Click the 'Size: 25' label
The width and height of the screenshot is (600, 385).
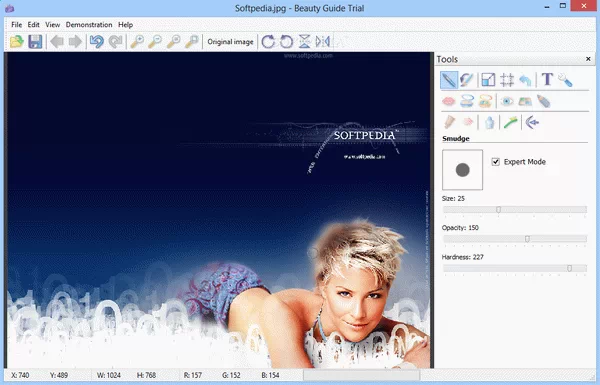[x=453, y=199]
